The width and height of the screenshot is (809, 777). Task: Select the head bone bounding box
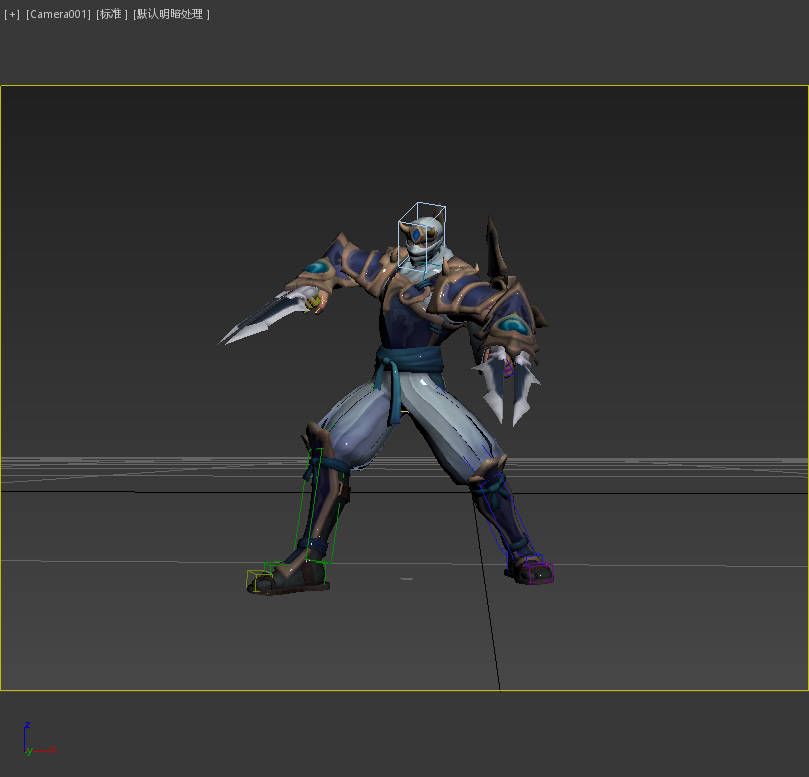tap(422, 240)
